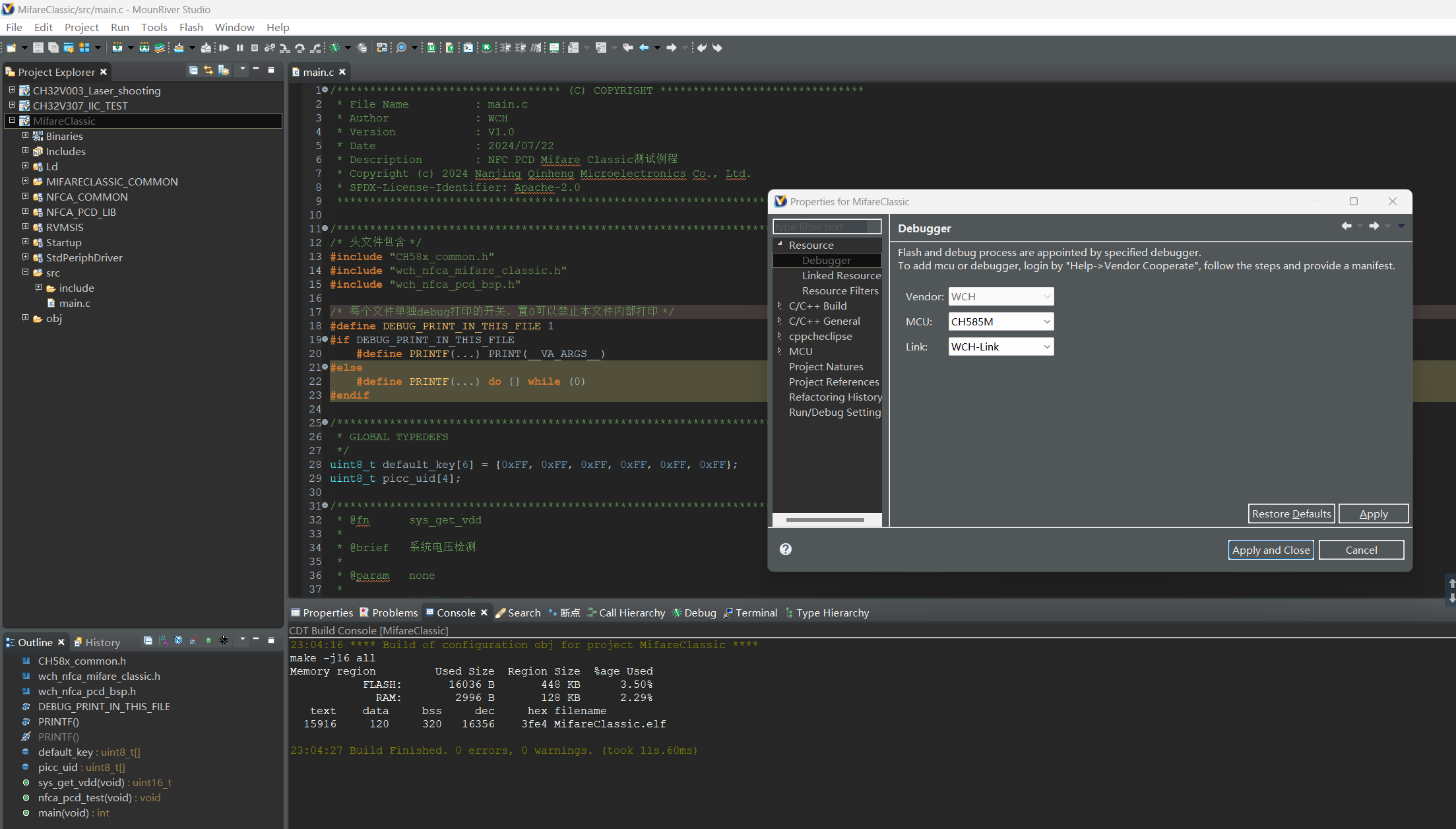Viewport: 1456px width, 829px height.
Task: Open the Flash menu
Action: 191,27
